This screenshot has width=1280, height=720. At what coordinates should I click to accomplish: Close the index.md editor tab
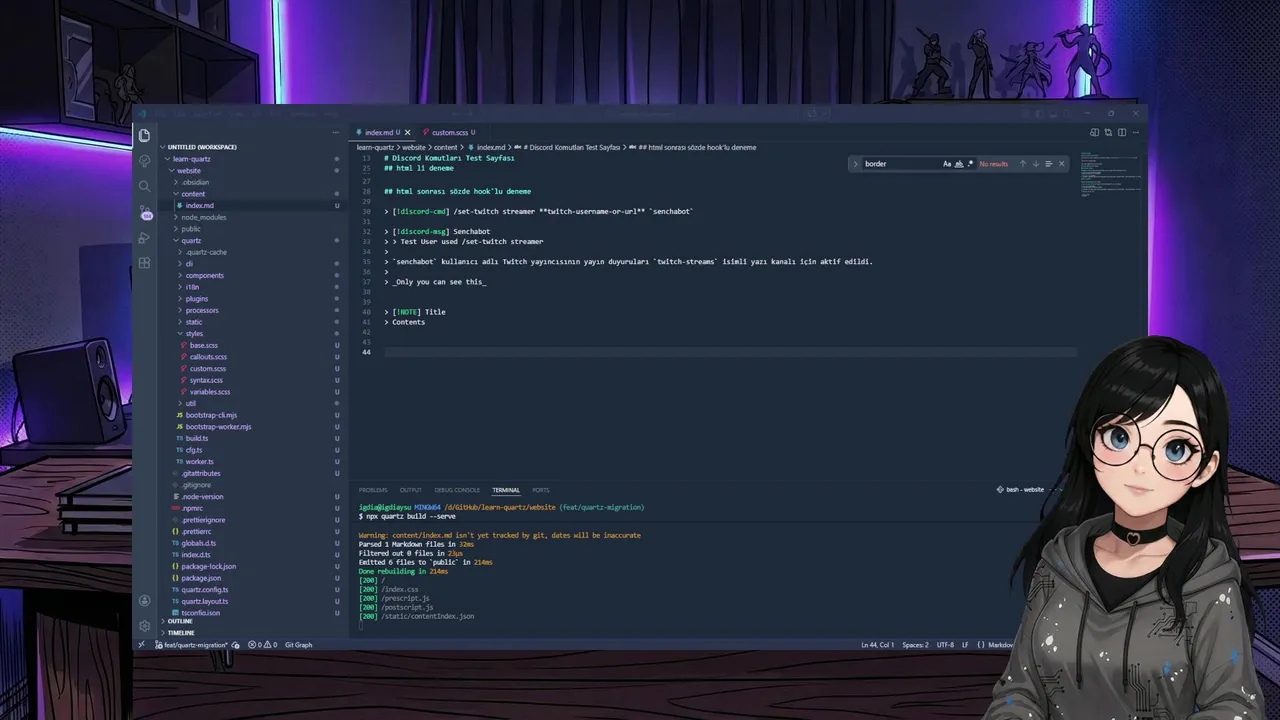point(408,132)
